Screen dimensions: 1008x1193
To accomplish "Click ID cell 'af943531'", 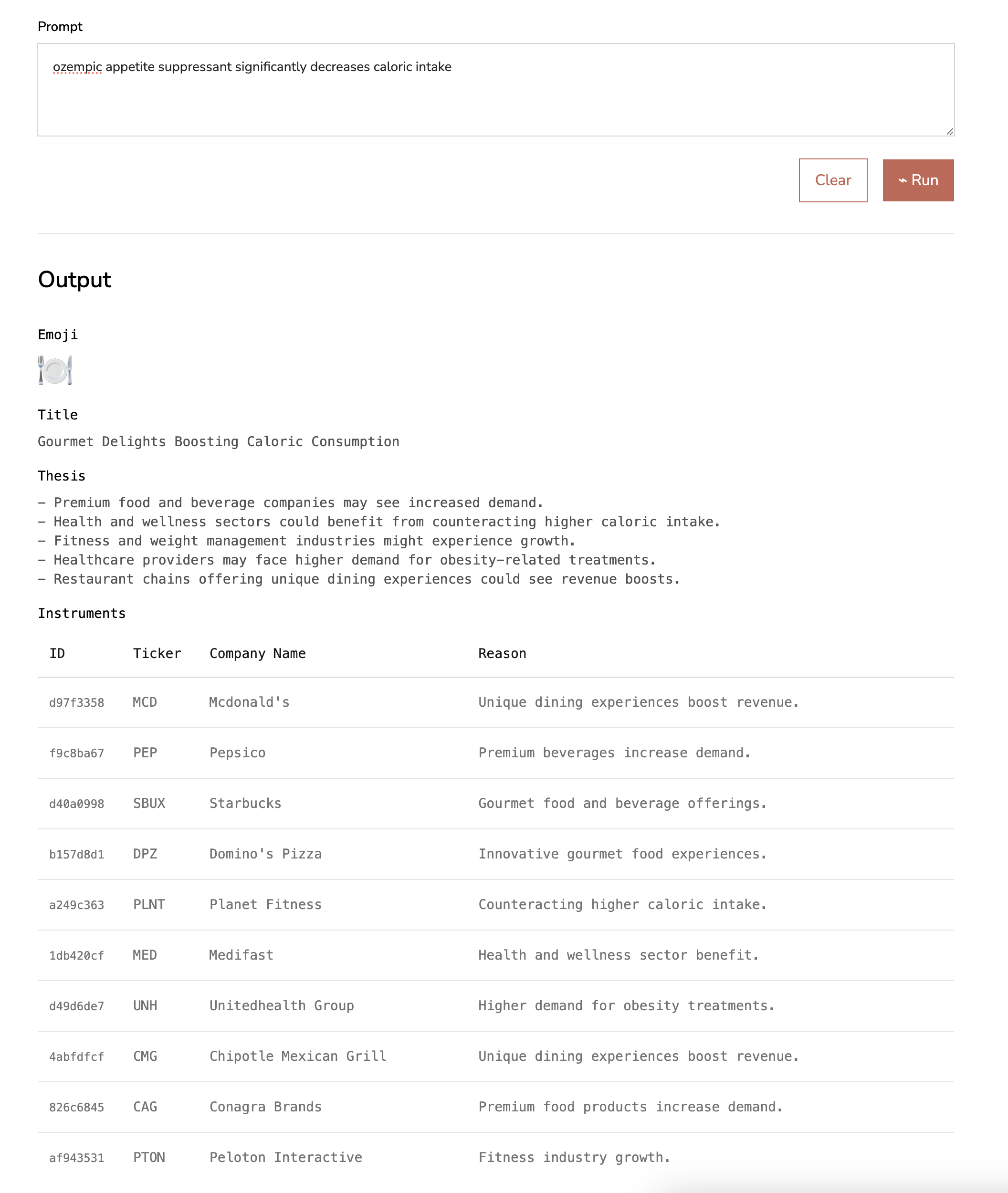I will click(76, 1158).
